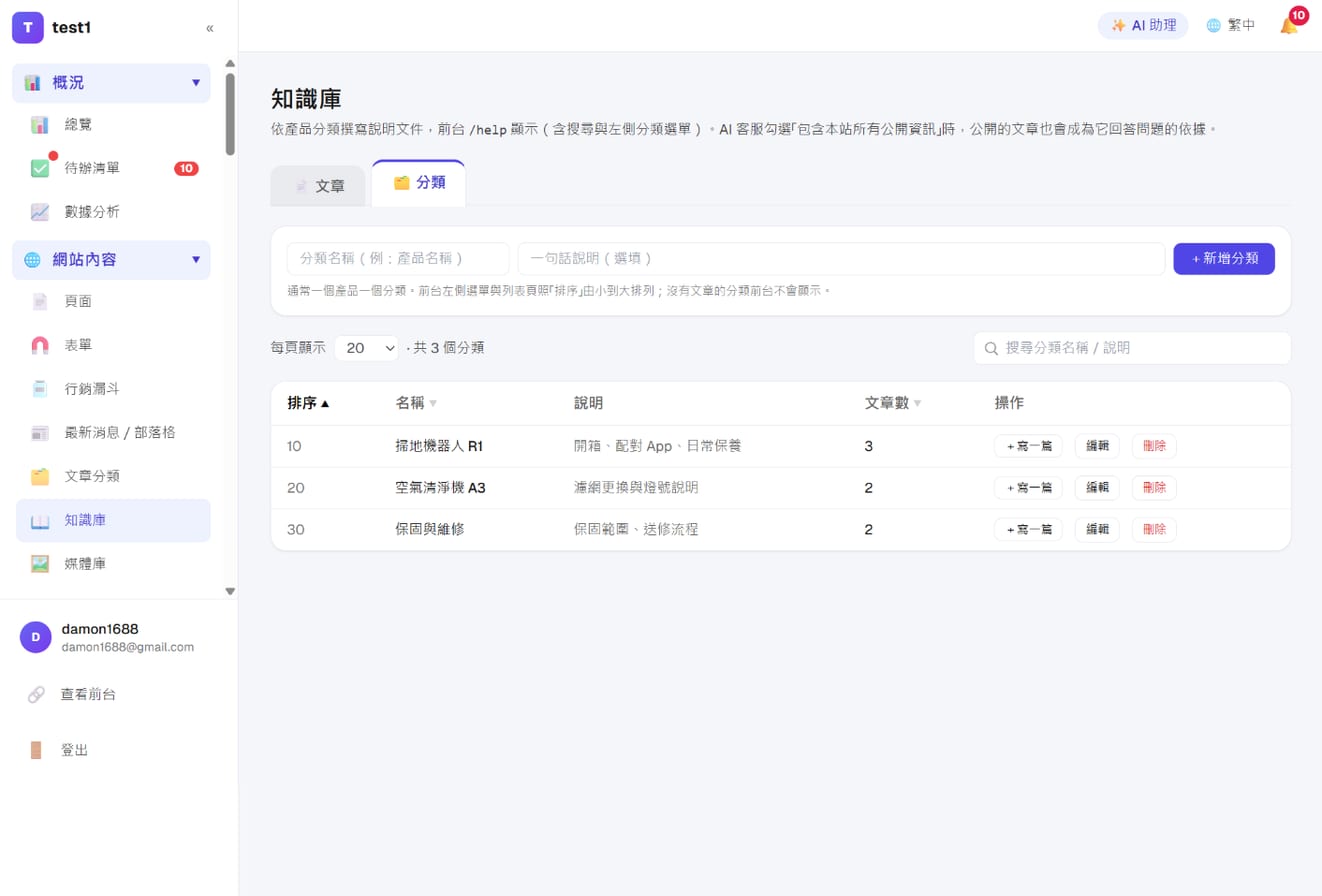Collapse the 網站內容 sidebar section
Viewport: 1322px width, 896px height.
point(111,260)
